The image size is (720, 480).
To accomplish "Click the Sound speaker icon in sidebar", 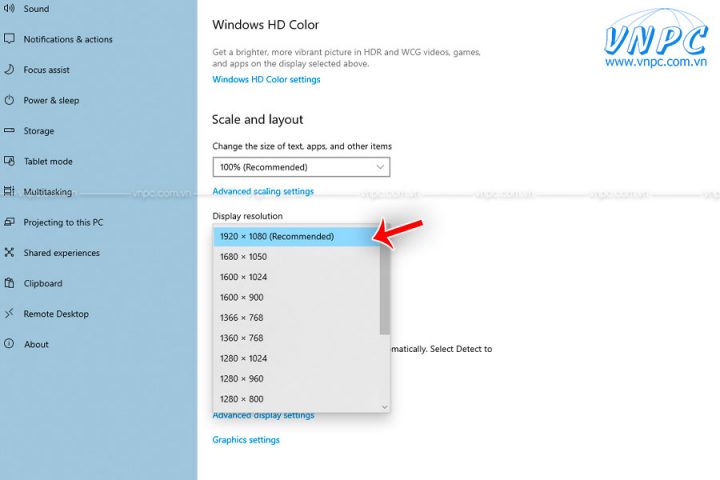I will (9, 9).
